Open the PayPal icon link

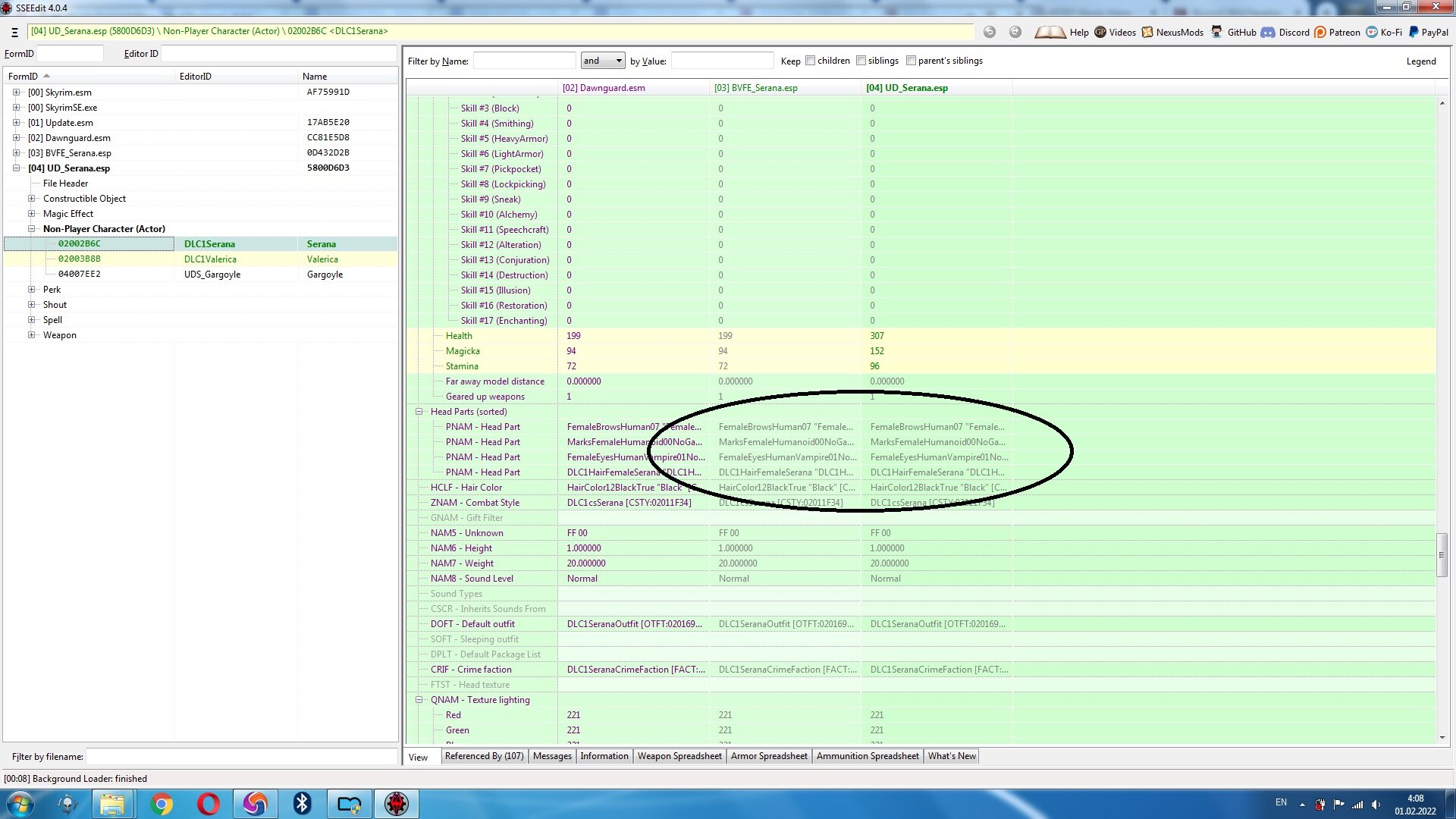point(1414,32)
